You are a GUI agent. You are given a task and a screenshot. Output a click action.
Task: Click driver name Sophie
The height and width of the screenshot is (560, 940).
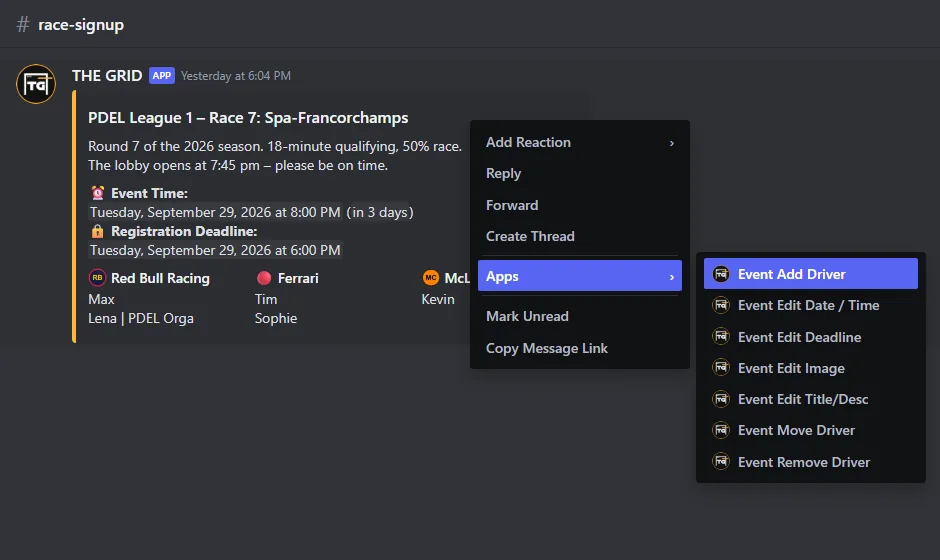(276, 318)
